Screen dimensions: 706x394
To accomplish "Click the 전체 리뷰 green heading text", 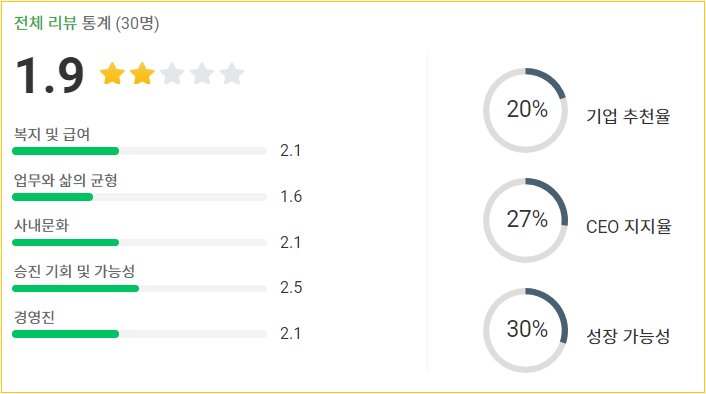I will 45,23.
